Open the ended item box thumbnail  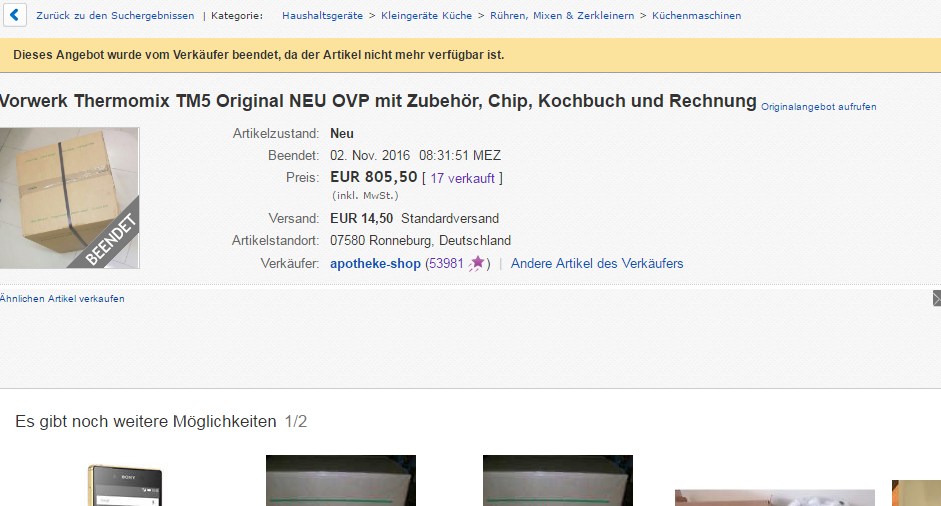(70, 197)
